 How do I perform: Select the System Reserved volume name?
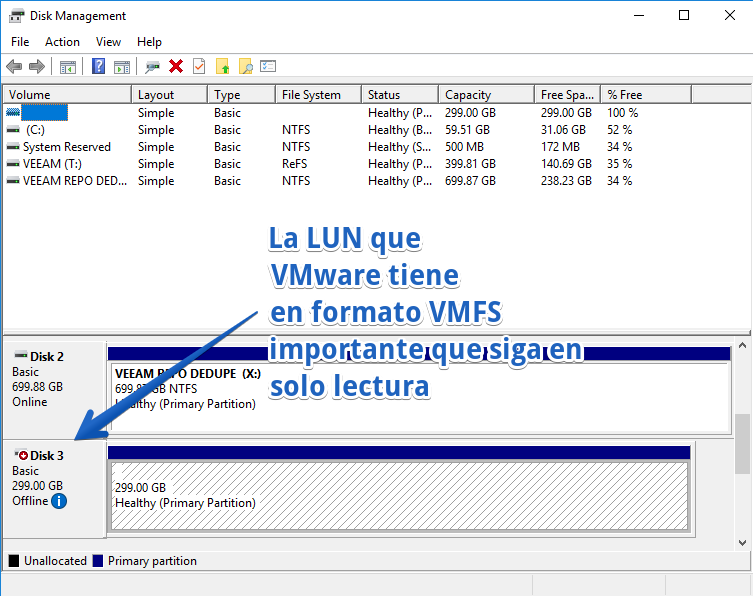[x=67, y=146]
